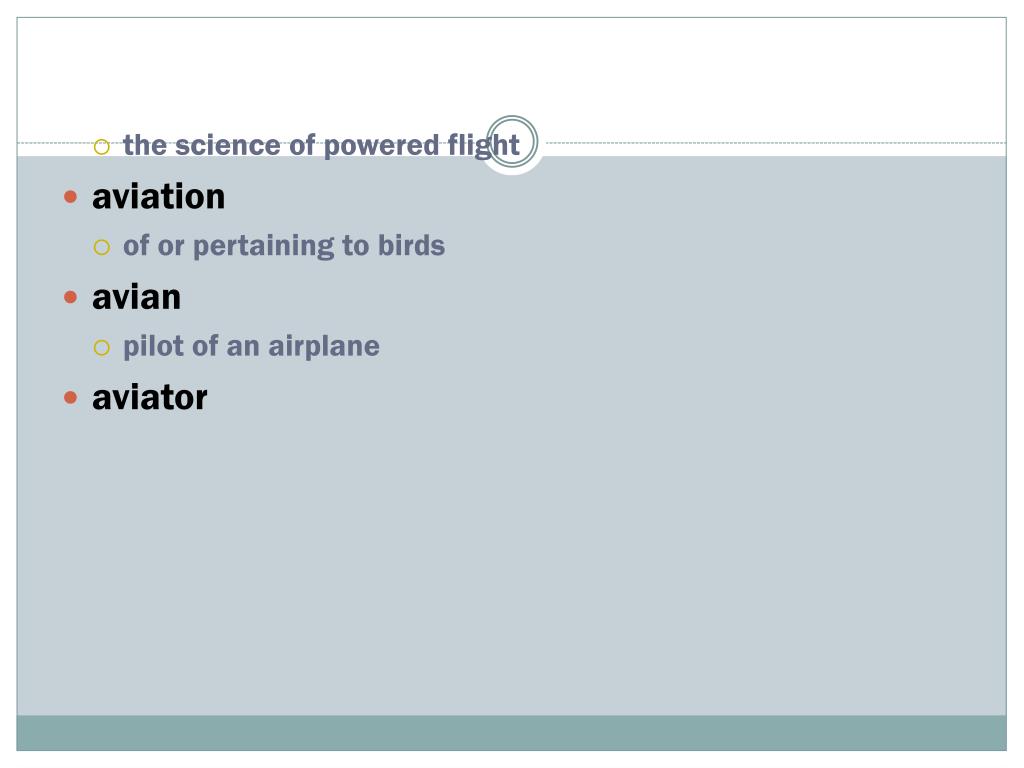Click hollow bullet before 'of or pertaining to birds'
1024x768 pixels.
(101, 248)
